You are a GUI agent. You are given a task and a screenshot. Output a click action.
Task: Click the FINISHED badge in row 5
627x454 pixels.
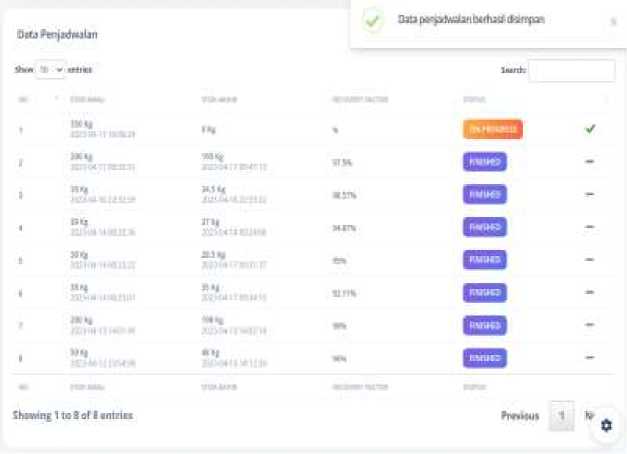tap(485, 260)
